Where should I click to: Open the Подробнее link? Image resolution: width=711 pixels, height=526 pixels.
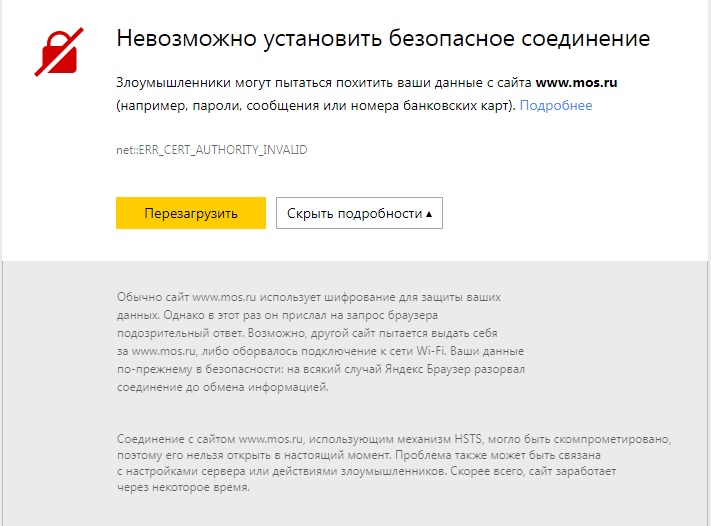[x=556, y=106]
